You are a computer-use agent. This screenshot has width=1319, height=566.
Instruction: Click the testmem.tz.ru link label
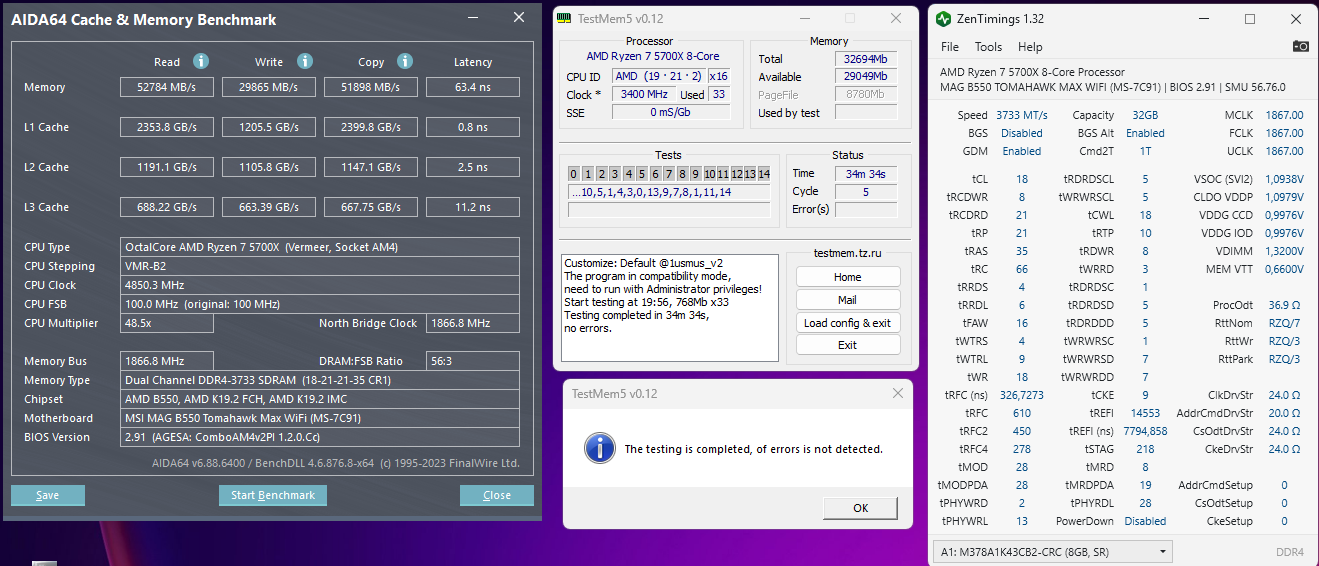(848, 255)
